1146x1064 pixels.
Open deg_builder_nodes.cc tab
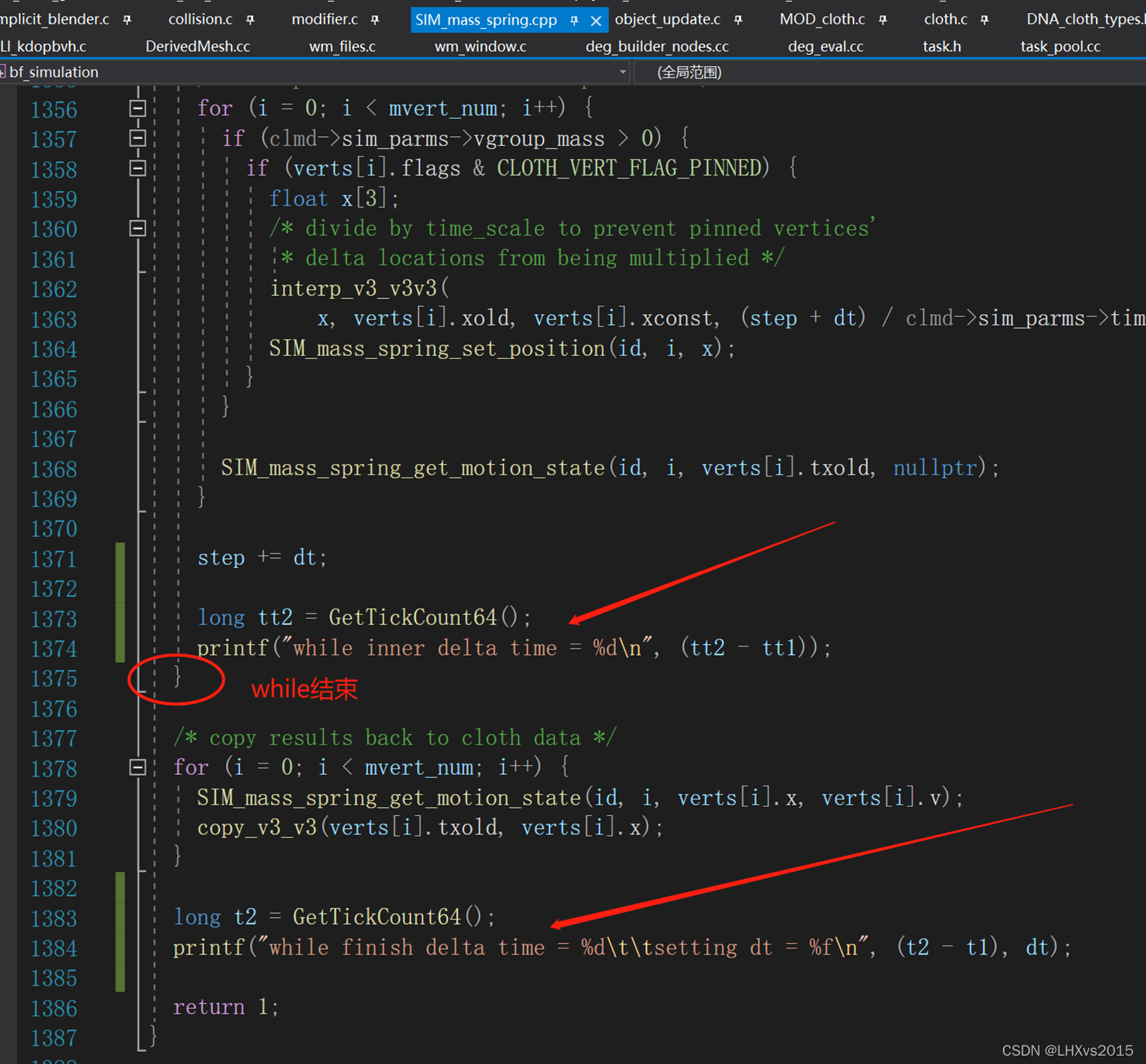657,46
